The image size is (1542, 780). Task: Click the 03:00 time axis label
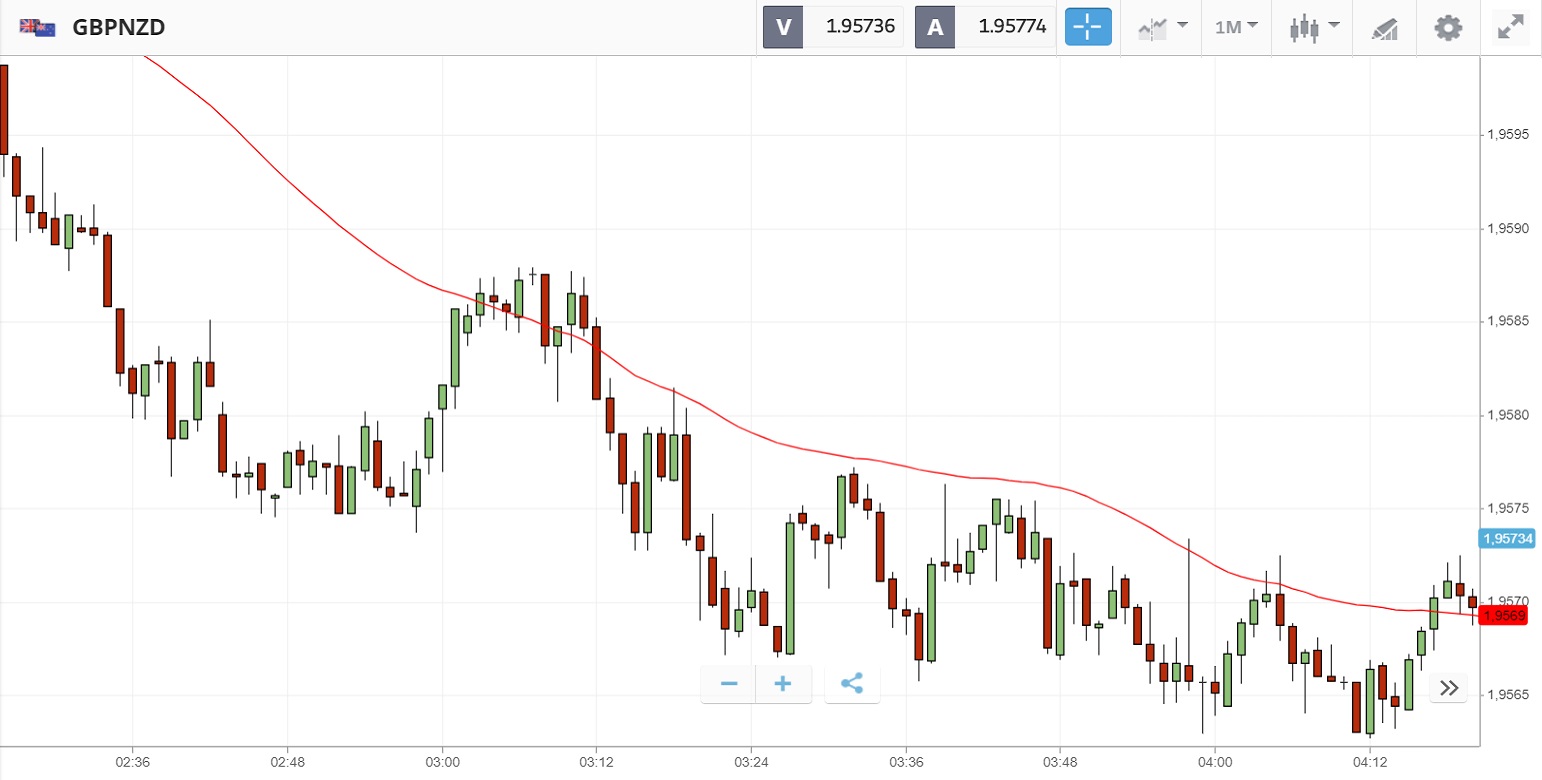pyautogui.click(x=442, y=762)
